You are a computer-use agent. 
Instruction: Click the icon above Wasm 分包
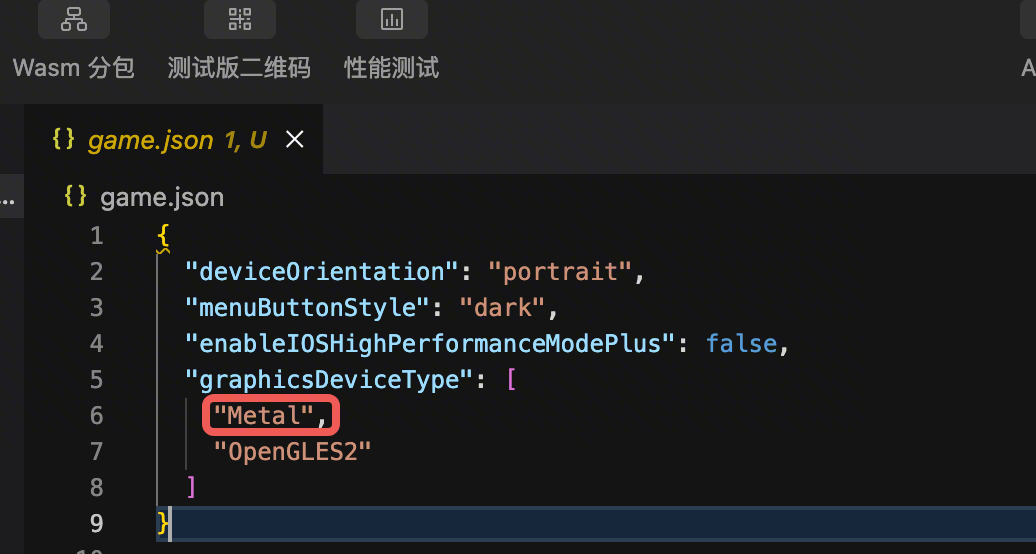pos(74,19)
